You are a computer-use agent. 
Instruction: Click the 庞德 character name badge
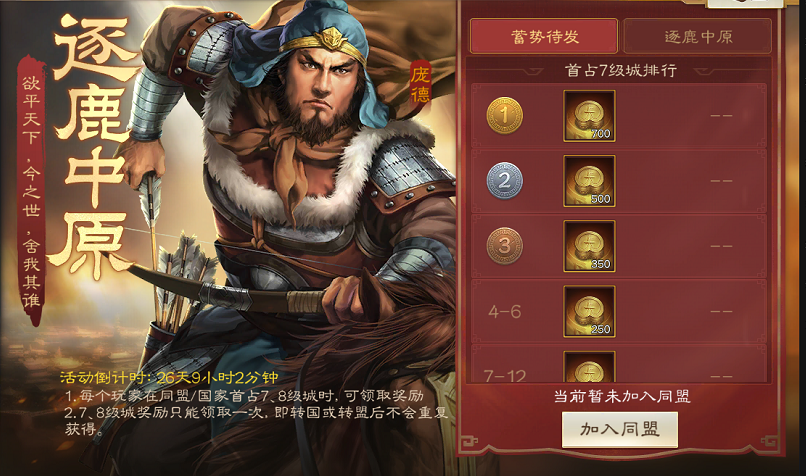click(x=419, y=83)
